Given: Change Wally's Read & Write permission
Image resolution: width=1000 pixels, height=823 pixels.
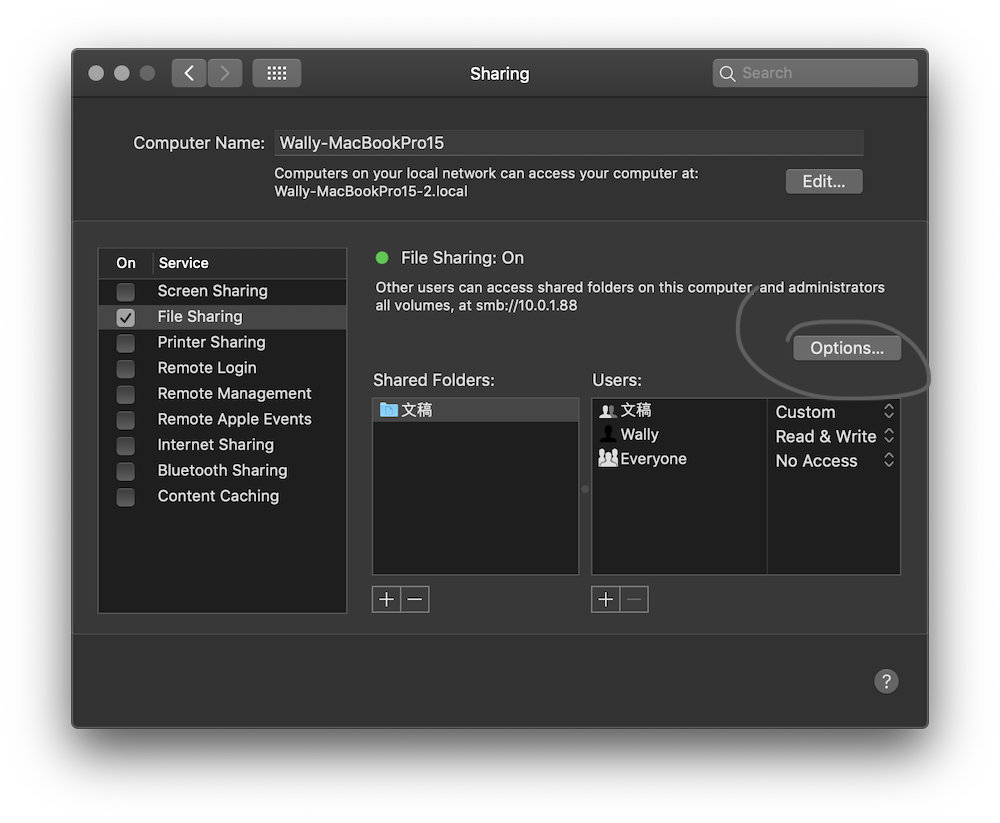Looking at the screenshot, I should [x=834, y=436].
